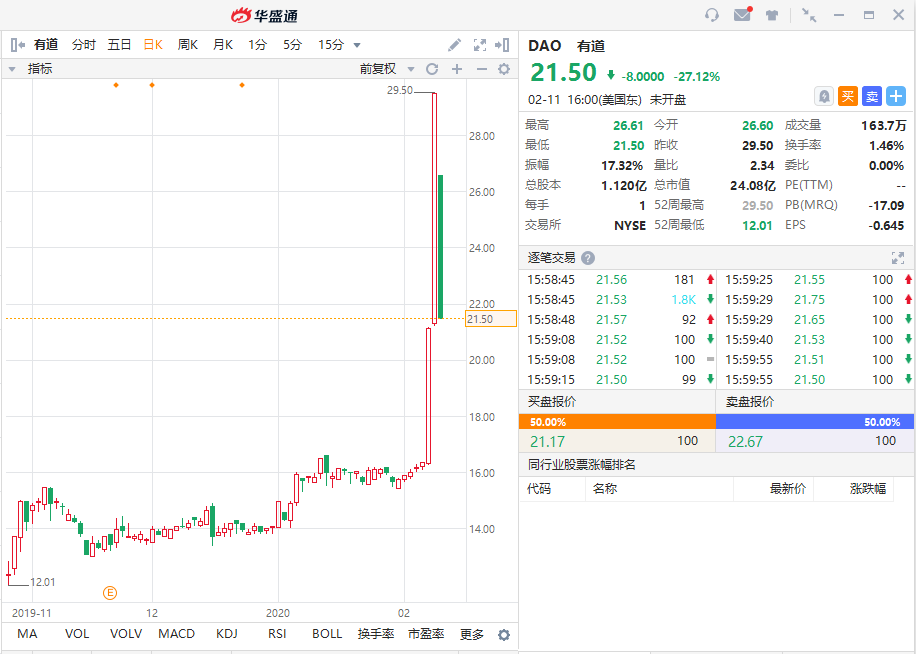Click third orange diamond event marker
Screen dimensions: 916x654
[x=242, y=85]
